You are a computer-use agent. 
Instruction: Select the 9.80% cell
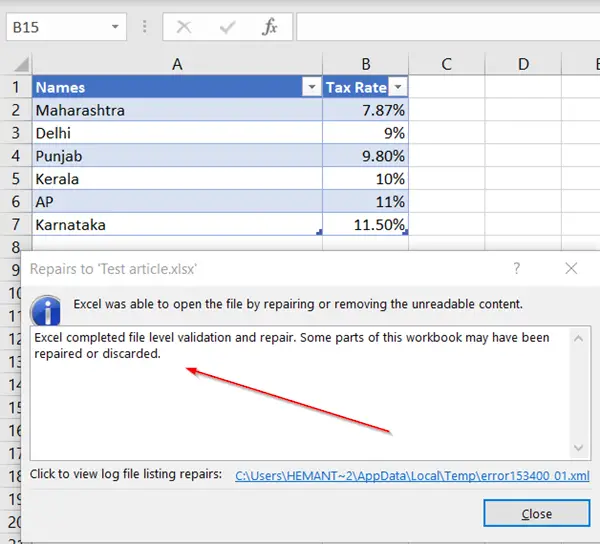point(365,156)
